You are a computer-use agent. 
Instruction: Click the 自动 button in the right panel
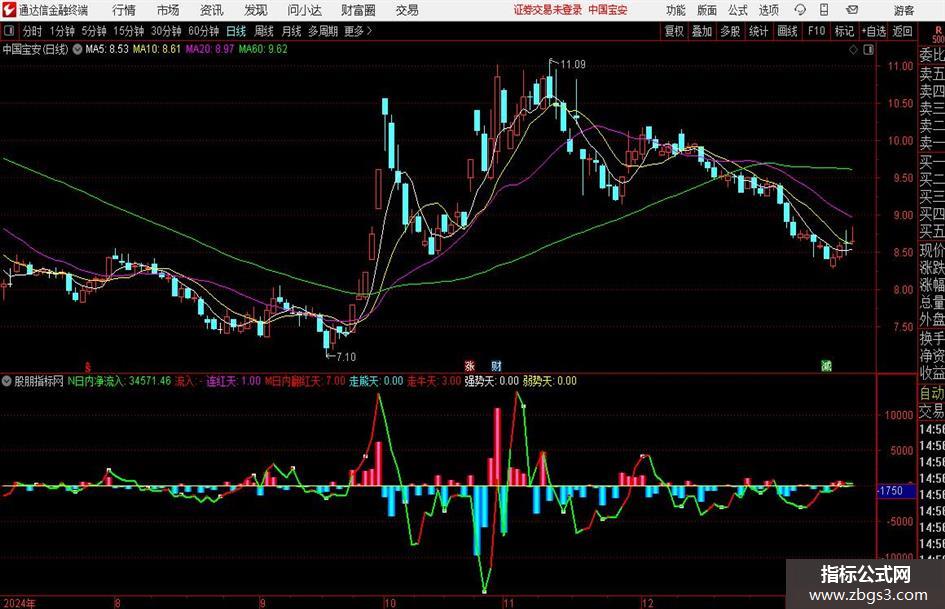coord(932,393)
